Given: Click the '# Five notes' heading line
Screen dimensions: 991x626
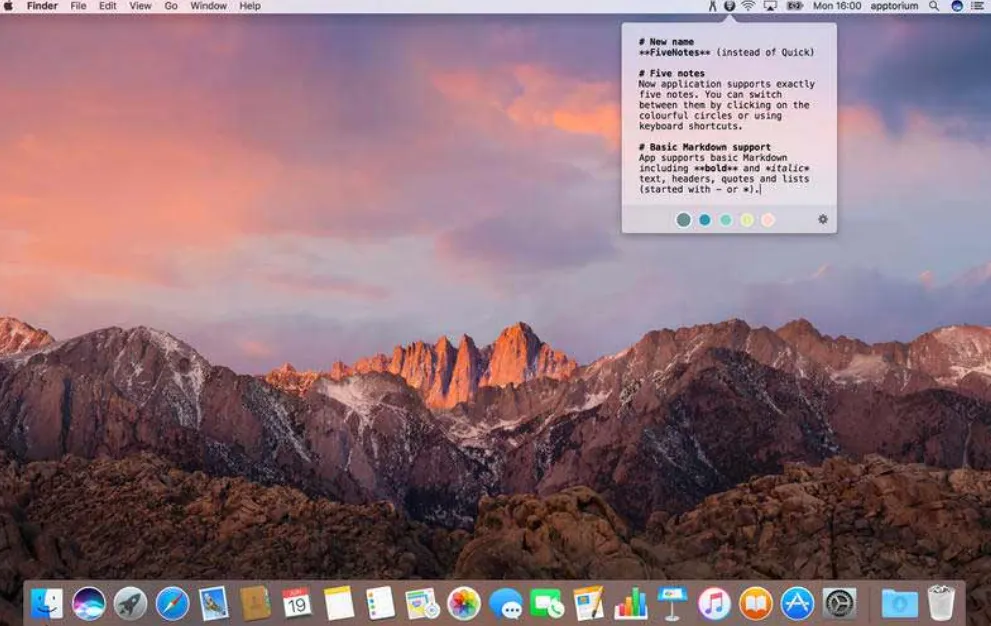Looking at the screenshot, I should point(671,73).
